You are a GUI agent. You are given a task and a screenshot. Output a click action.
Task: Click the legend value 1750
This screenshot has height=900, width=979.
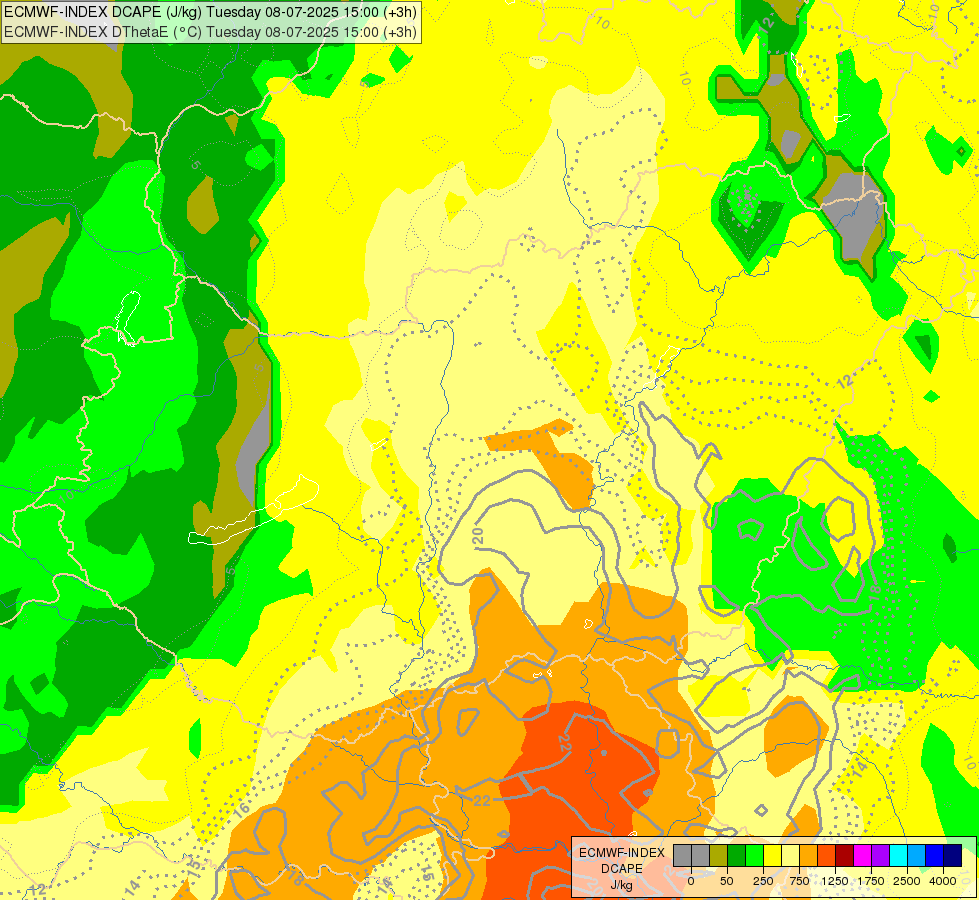pos(871,881)
